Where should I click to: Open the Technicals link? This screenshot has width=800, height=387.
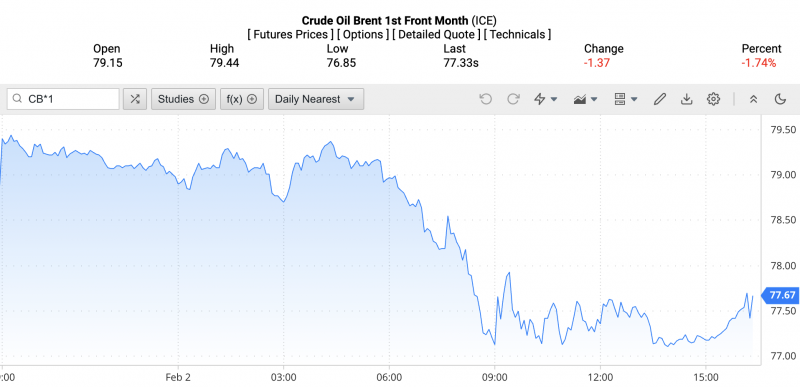click(x=517, y=35)
